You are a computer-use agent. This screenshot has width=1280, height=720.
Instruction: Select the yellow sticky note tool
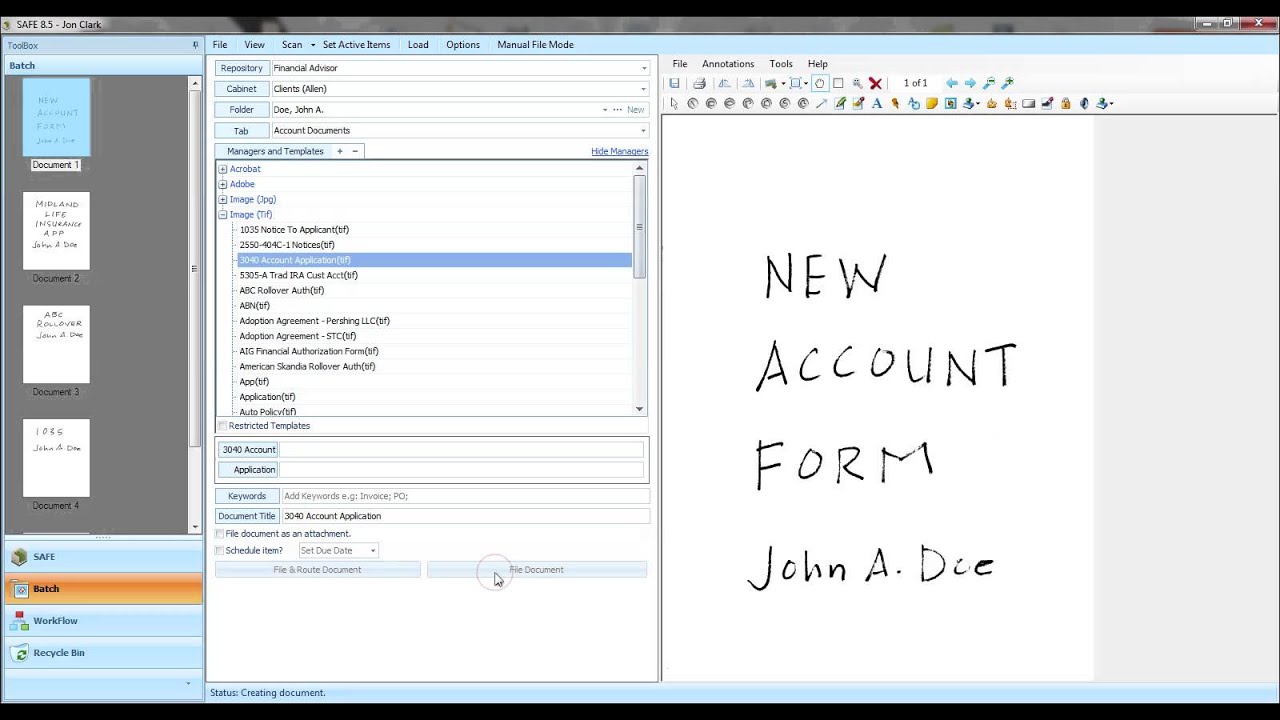click(x=932, y=103)
